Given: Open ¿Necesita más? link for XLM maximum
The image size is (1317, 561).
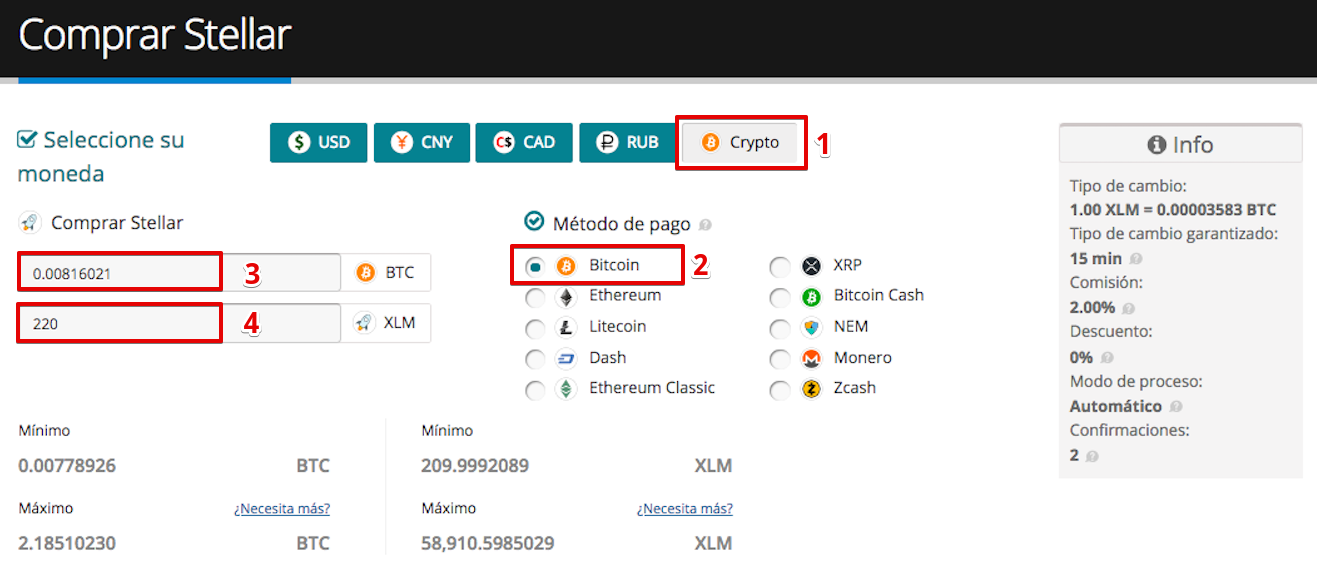Looking at the screenshot, I should 685,509.
